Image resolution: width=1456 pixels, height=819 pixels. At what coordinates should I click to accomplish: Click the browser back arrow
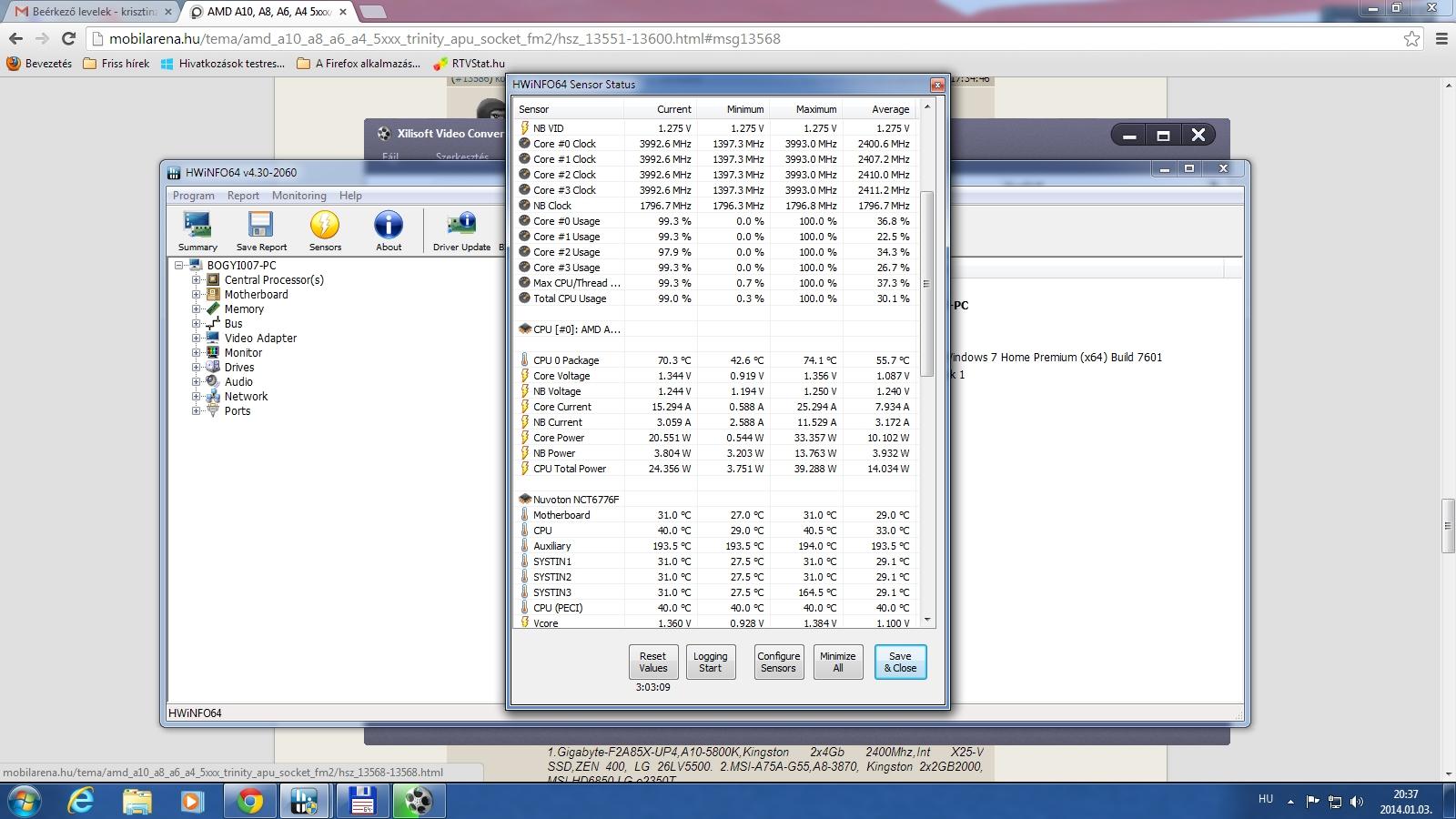15,39
